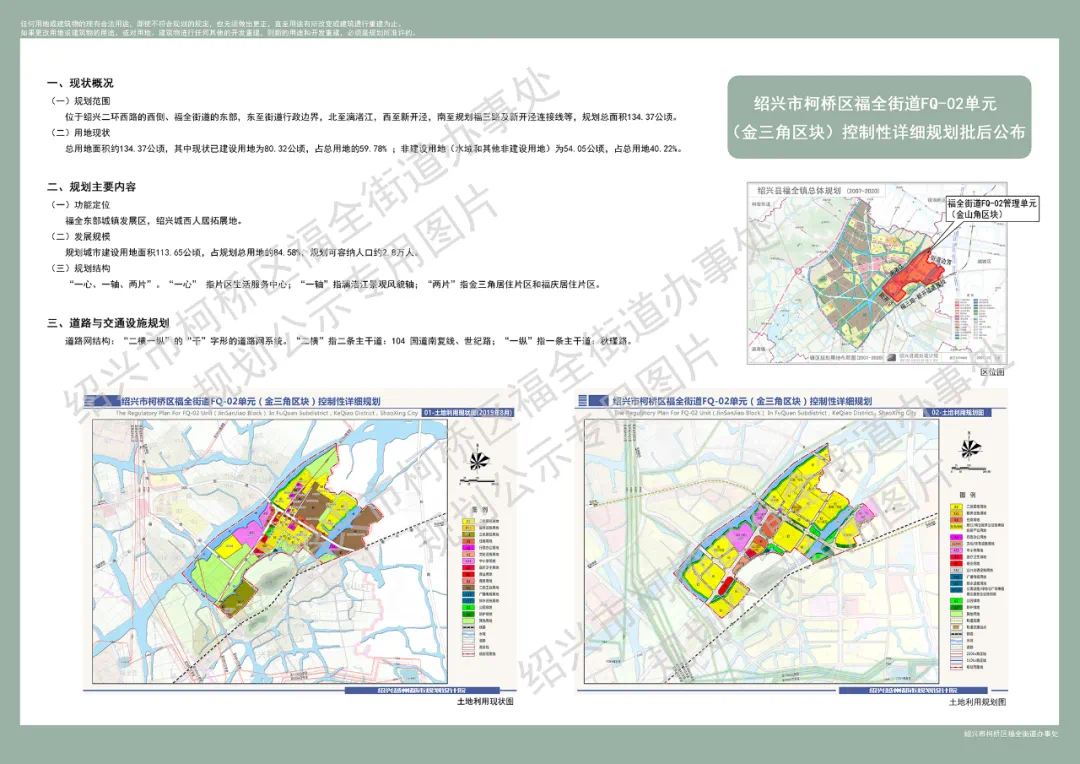This screenshot has height=764, width=1080.
Task: Click the line starting 道路网结构：“二横一纵”
Action: [349, 340]
